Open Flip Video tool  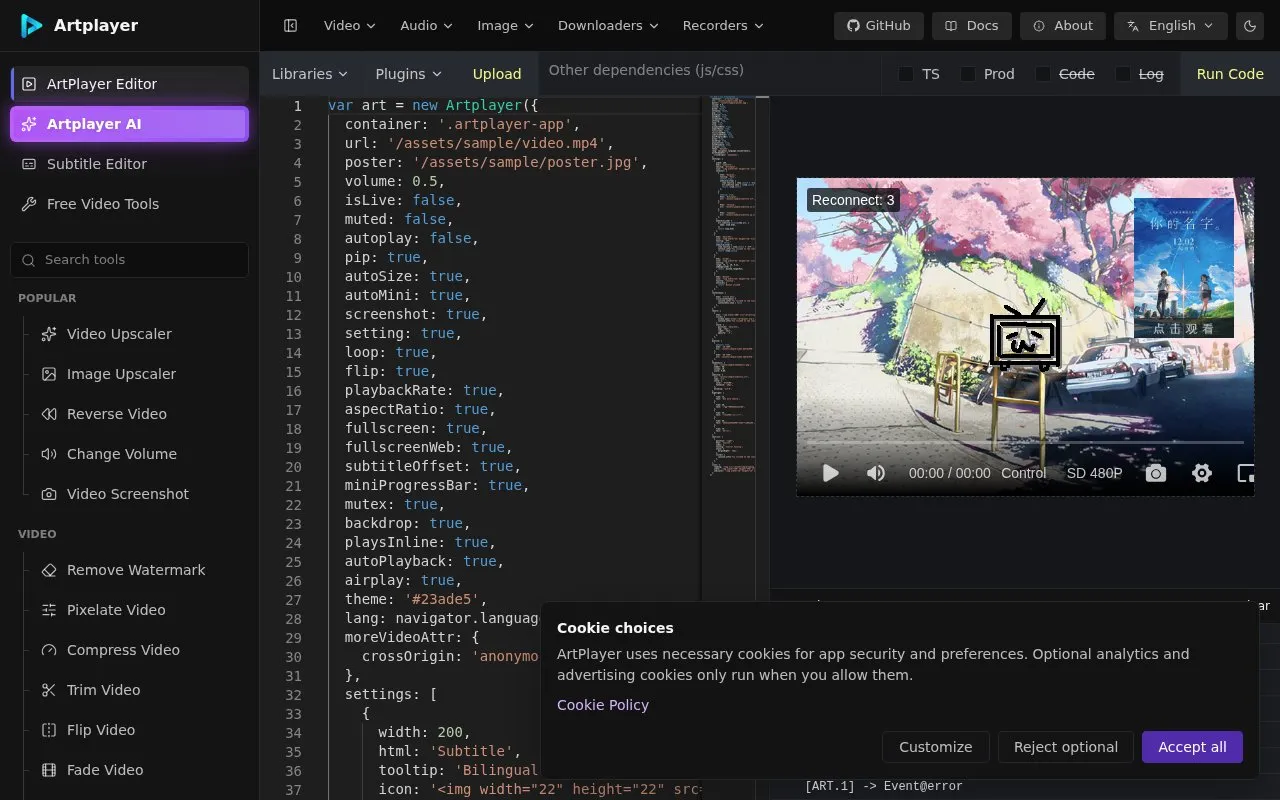click(100, 730)
